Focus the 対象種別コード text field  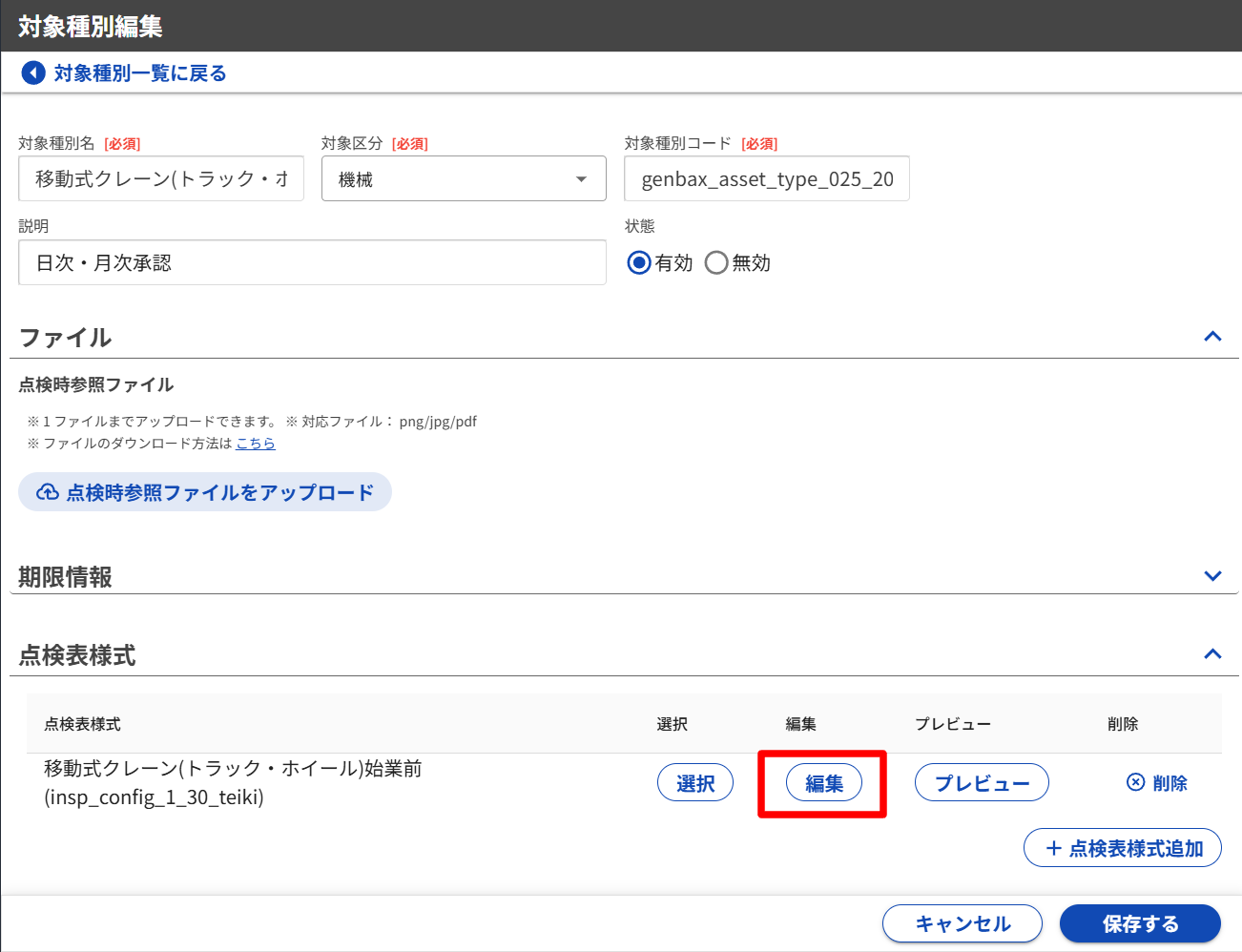(766, 179)
